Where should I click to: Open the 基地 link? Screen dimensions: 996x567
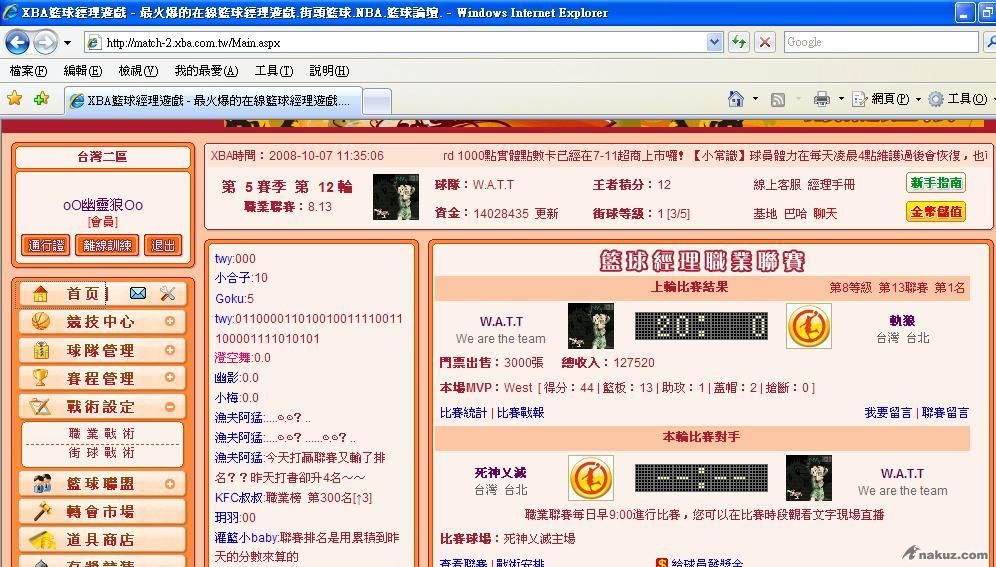(765, 213)
